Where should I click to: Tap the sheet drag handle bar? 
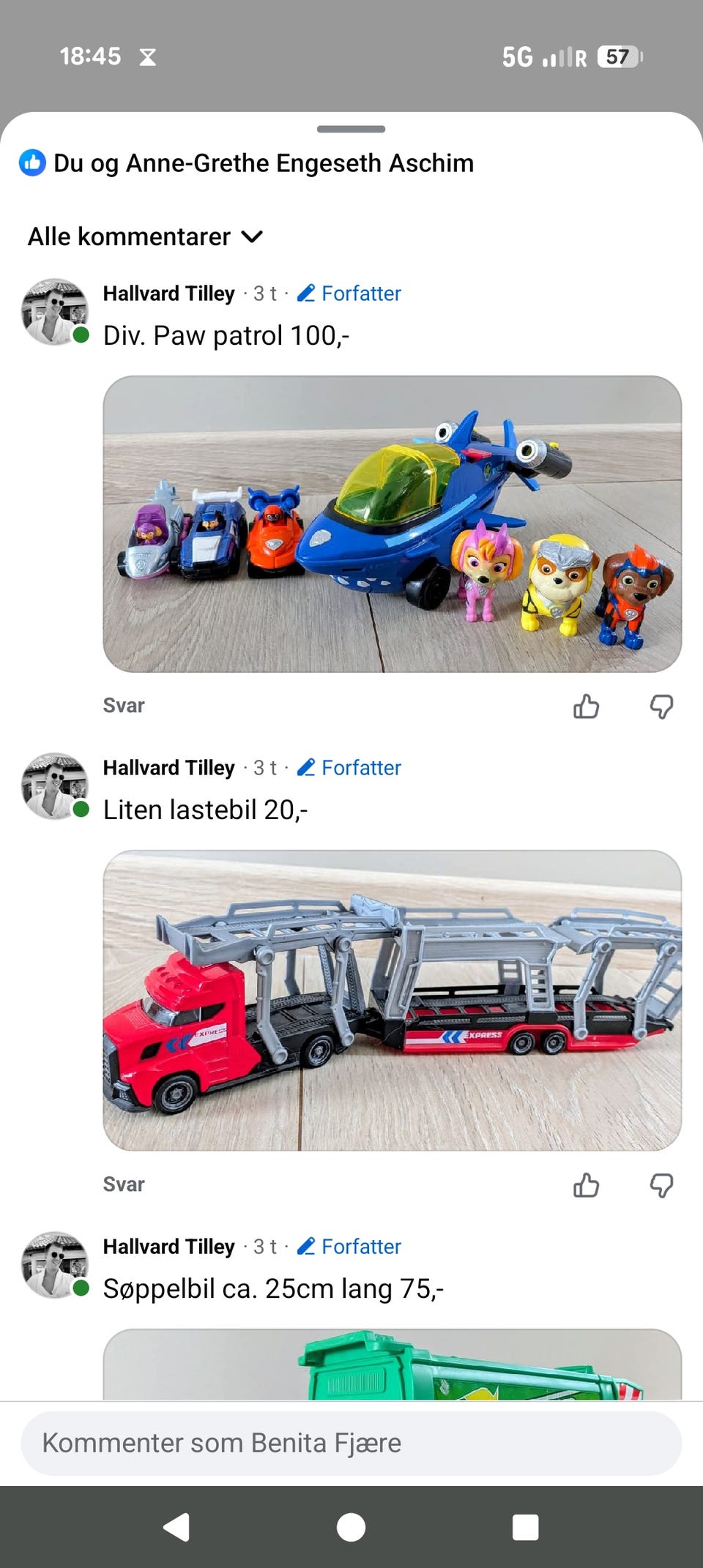click(351, 129)
